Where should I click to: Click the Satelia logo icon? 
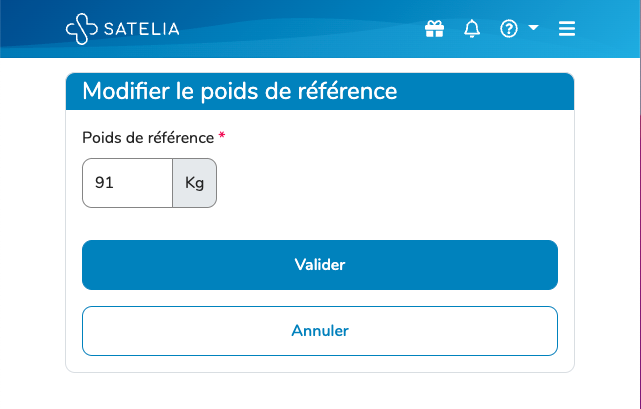pyautogui.click(x=82, y=29)
